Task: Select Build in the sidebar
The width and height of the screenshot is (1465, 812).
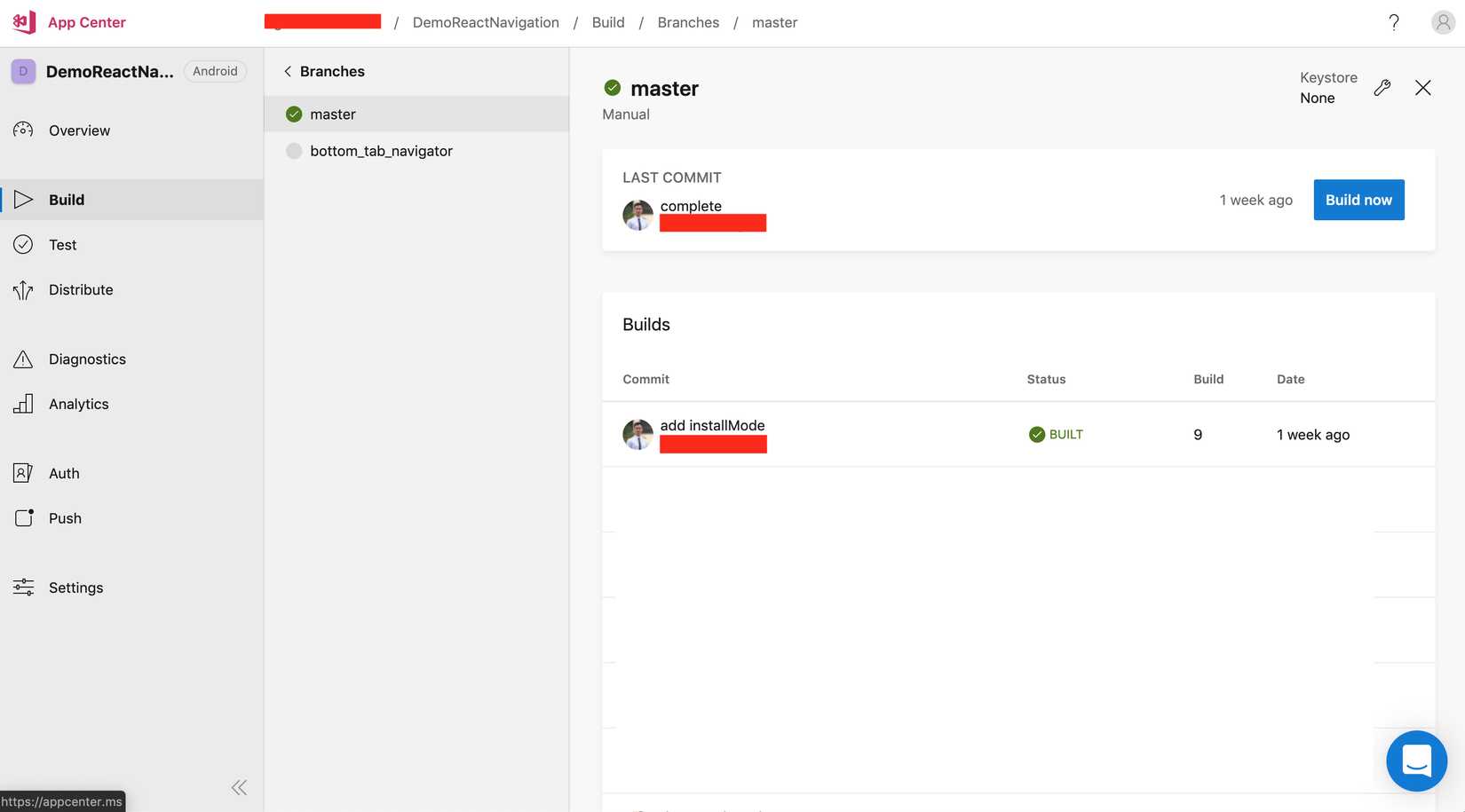Action: [131, 200]
